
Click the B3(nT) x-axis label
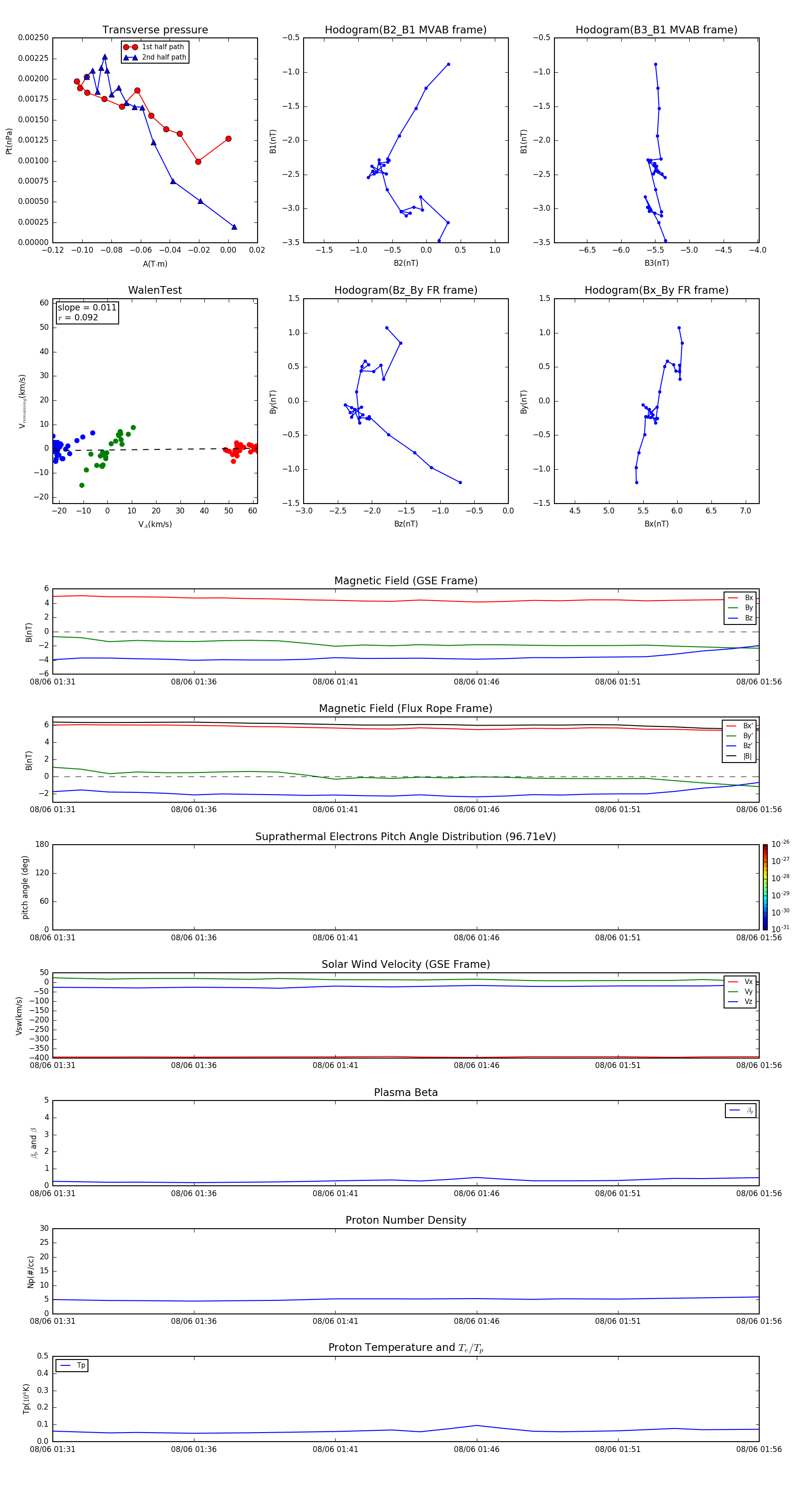click(x=656, y=263)
